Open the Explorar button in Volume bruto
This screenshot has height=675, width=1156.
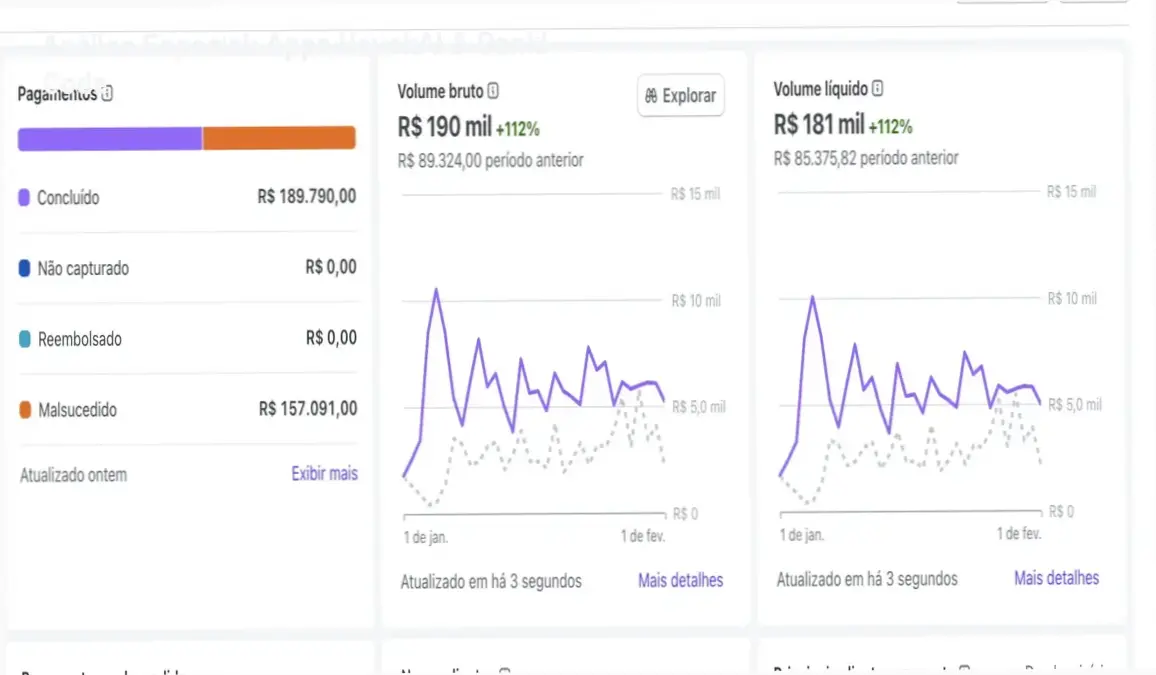680,95
